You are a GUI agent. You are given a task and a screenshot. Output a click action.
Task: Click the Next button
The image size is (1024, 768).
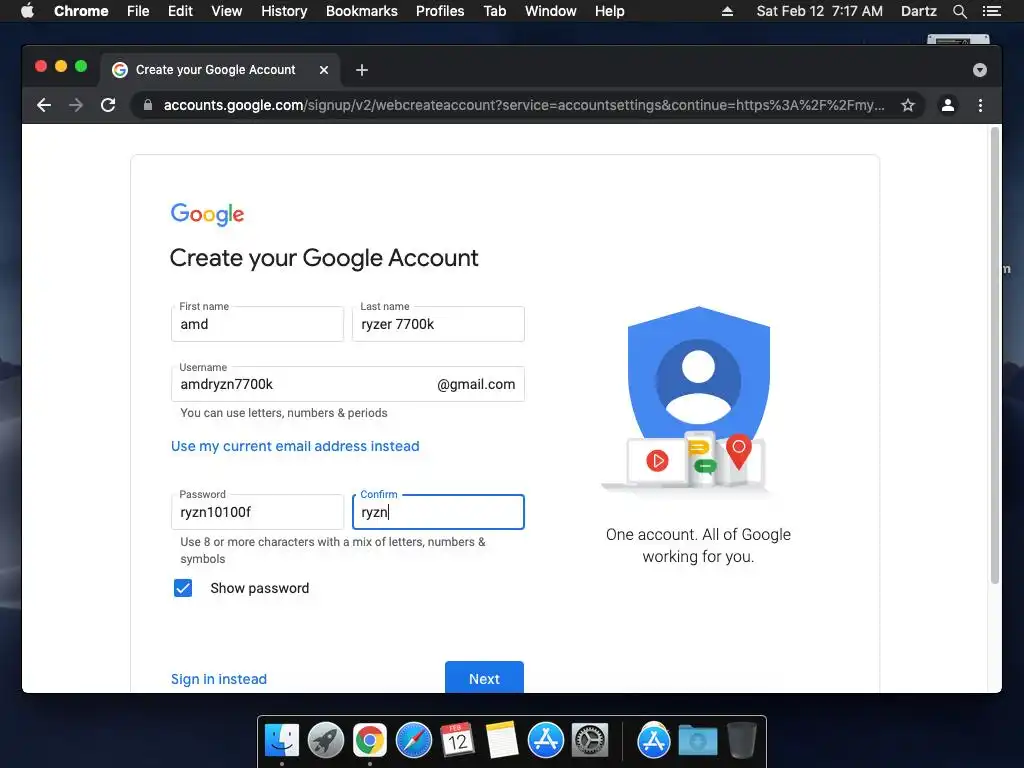pyautogui.click(x=484, y=677)
